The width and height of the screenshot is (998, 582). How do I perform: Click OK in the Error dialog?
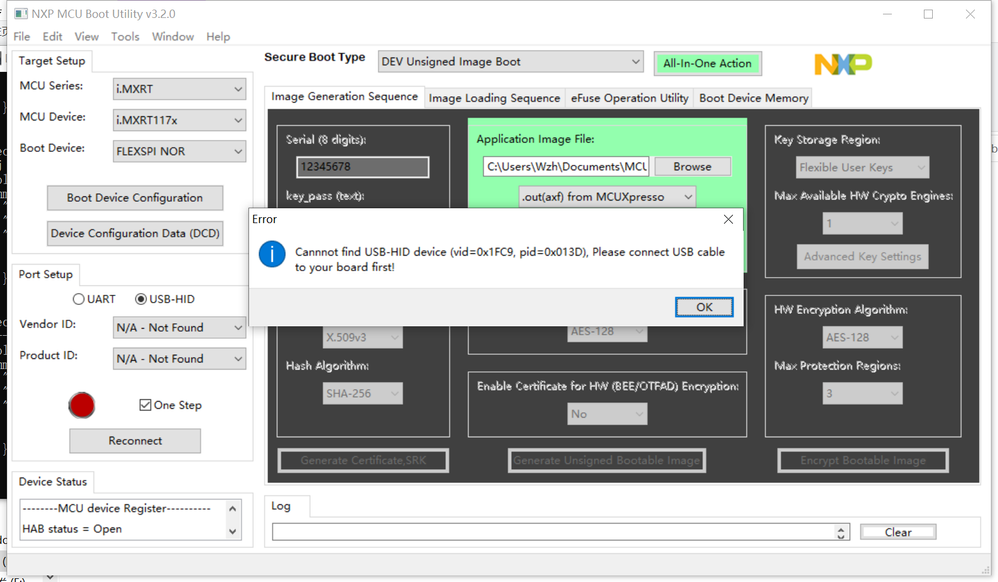click(x=704, y=307)
